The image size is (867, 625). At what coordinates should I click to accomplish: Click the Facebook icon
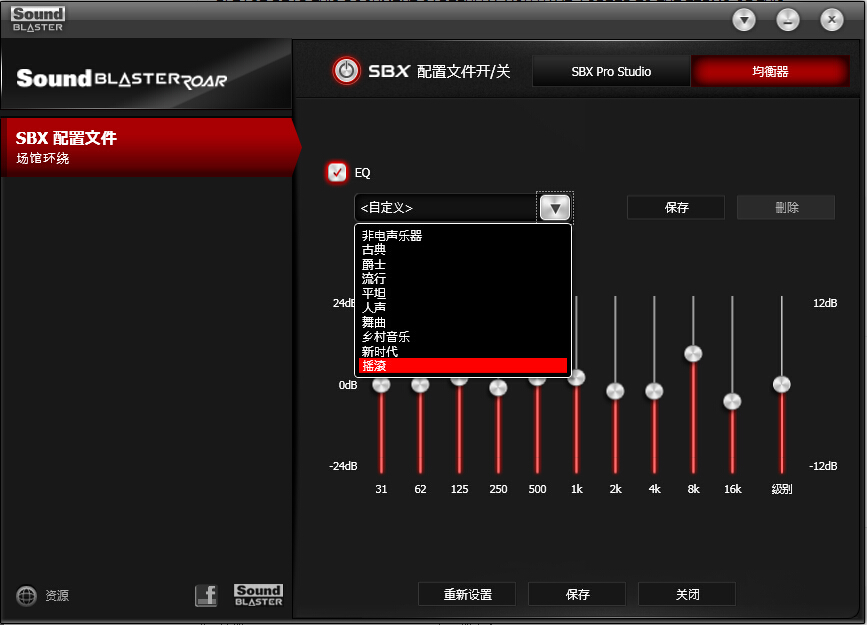(205, 595)
